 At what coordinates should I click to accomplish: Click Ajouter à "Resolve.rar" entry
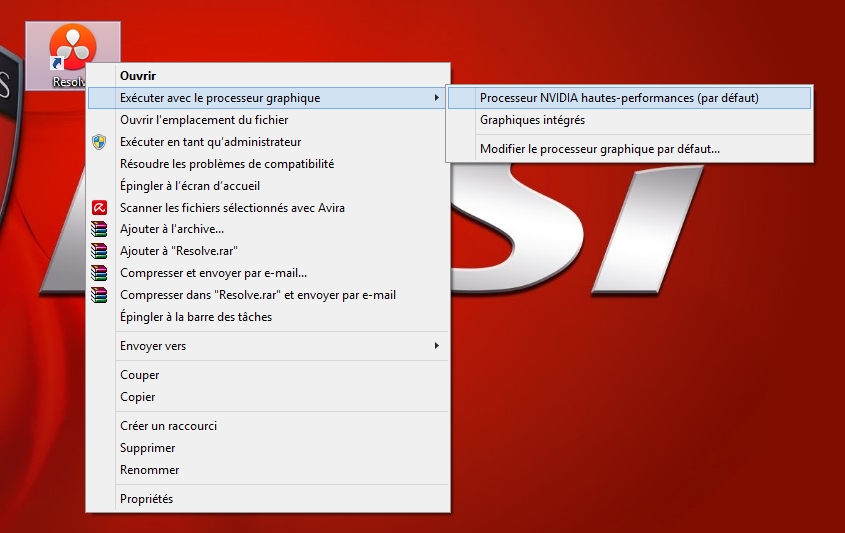[x=268, y=251]
